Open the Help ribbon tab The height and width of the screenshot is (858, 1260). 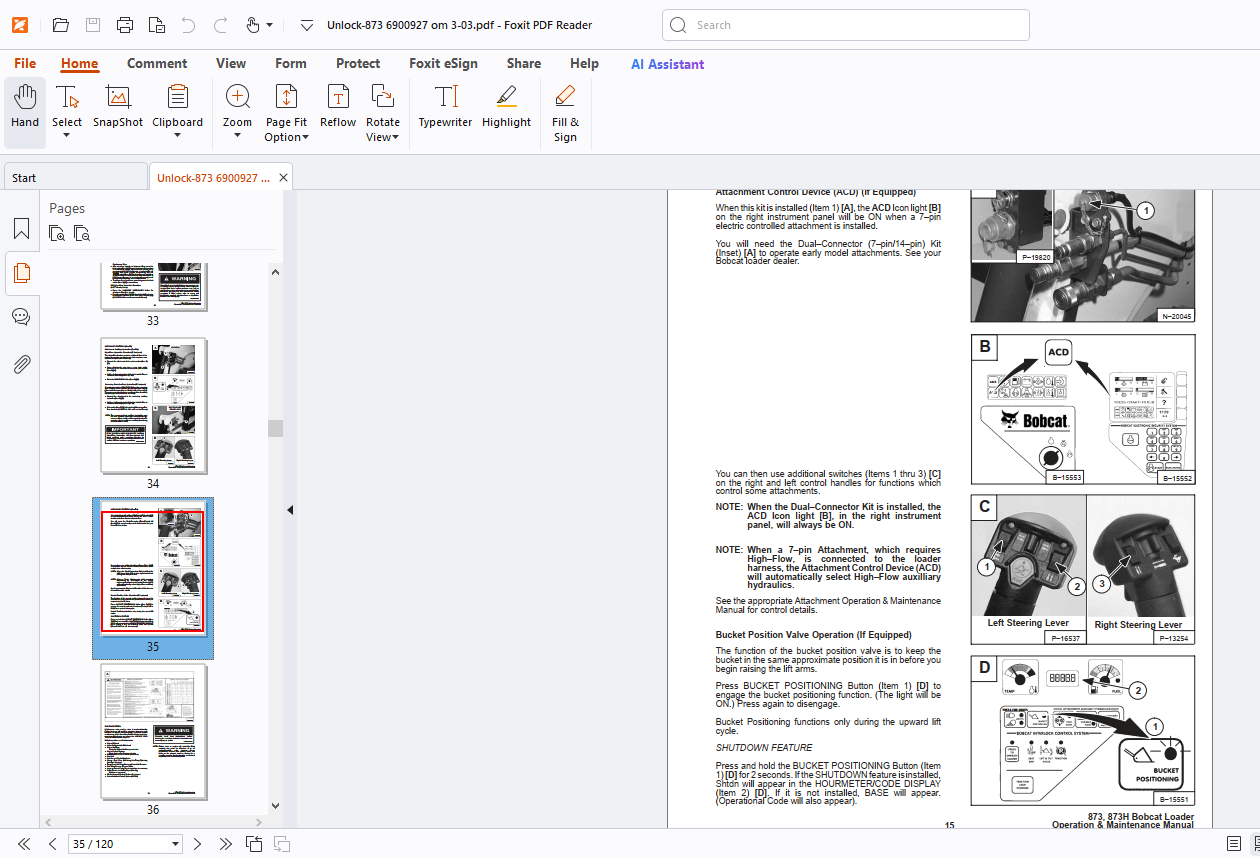(x=584, y=63)
